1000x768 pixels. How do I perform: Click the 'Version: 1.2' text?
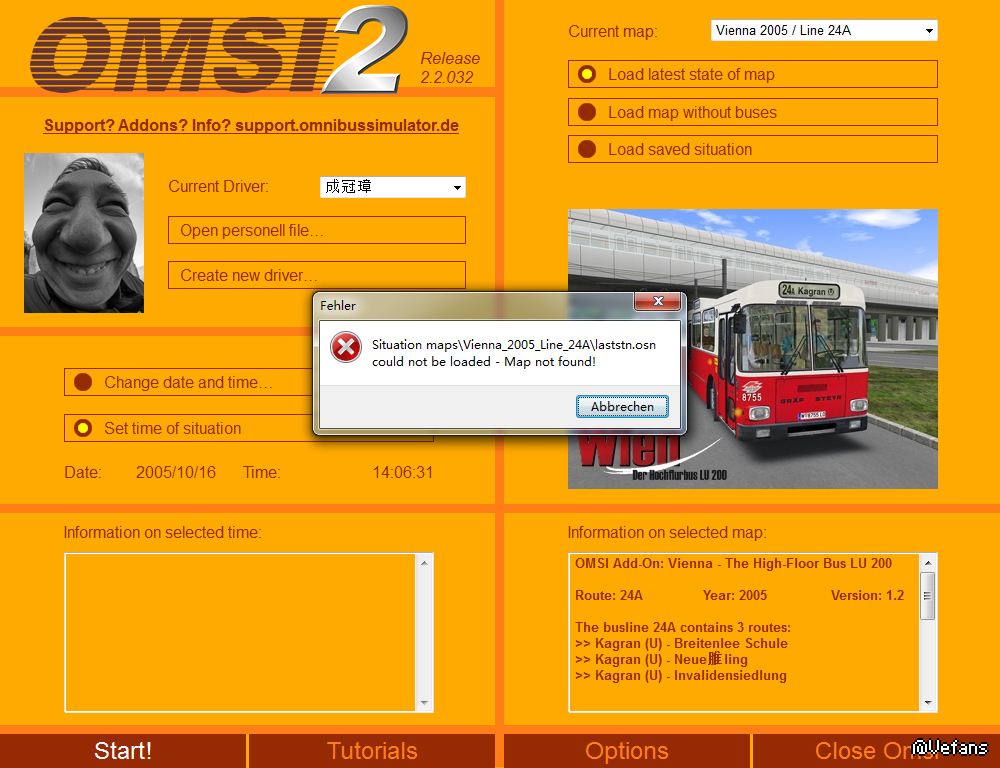(867, 595)
